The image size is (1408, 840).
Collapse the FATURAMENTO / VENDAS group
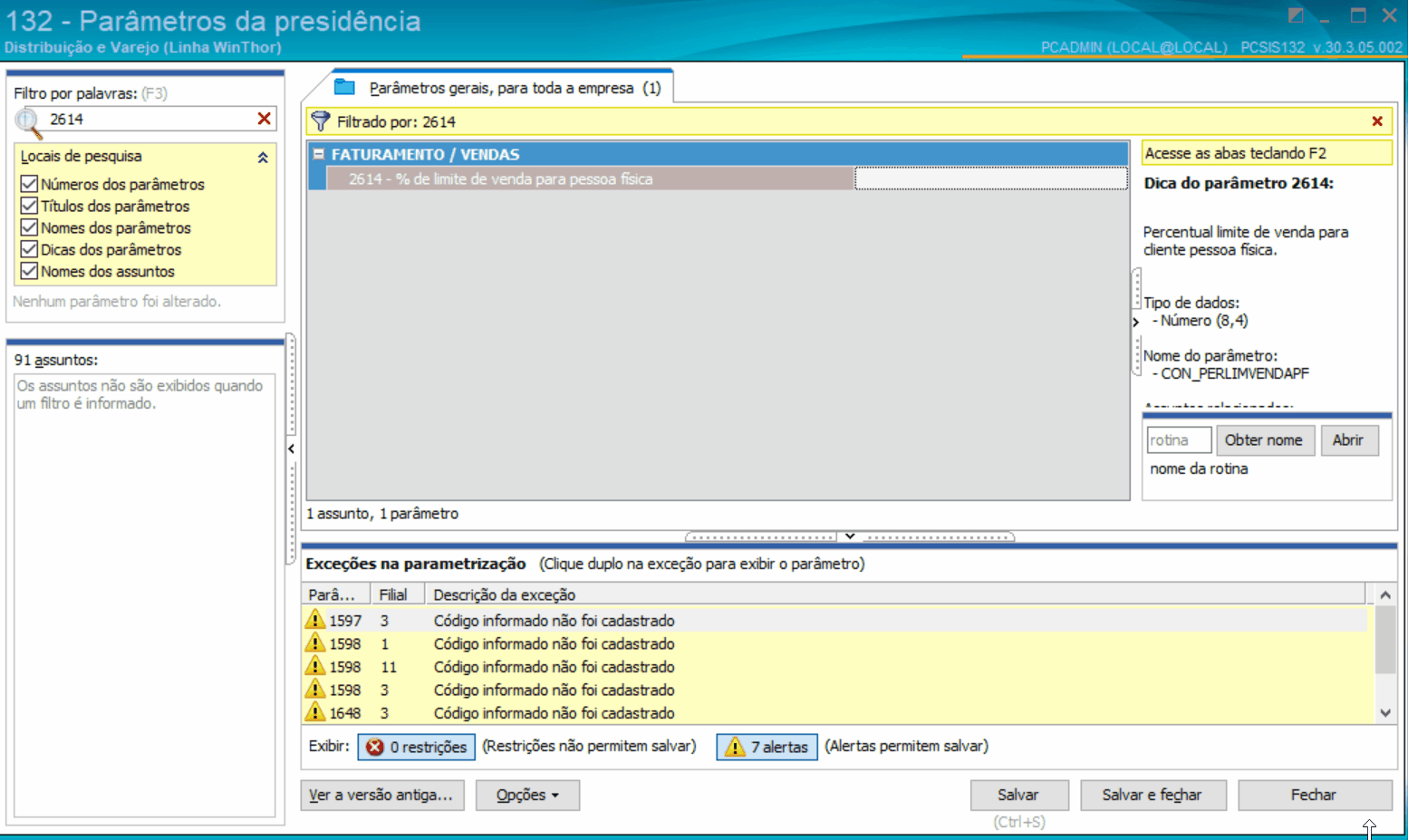(x=319, y=154)
